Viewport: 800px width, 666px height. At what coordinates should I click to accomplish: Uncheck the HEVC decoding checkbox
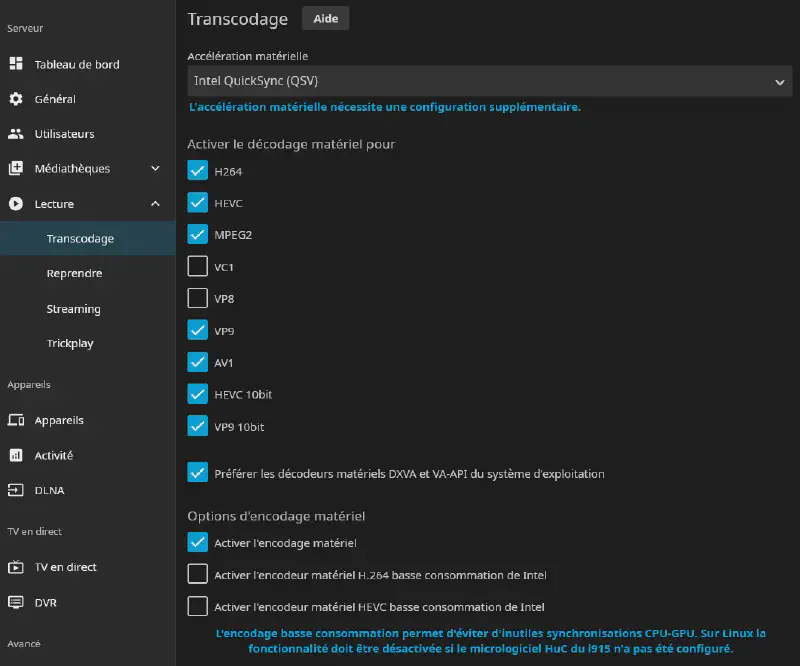pos(197,202)
